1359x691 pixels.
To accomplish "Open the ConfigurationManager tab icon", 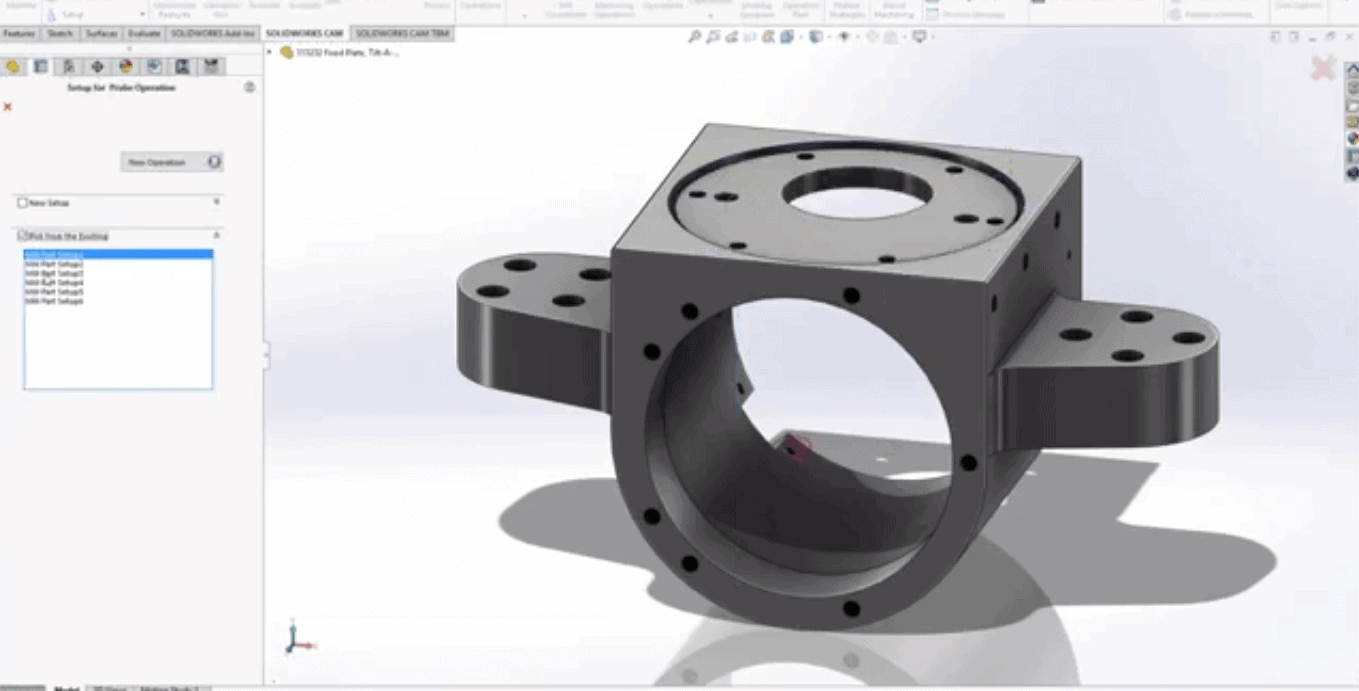I will [x=68, y=66].
